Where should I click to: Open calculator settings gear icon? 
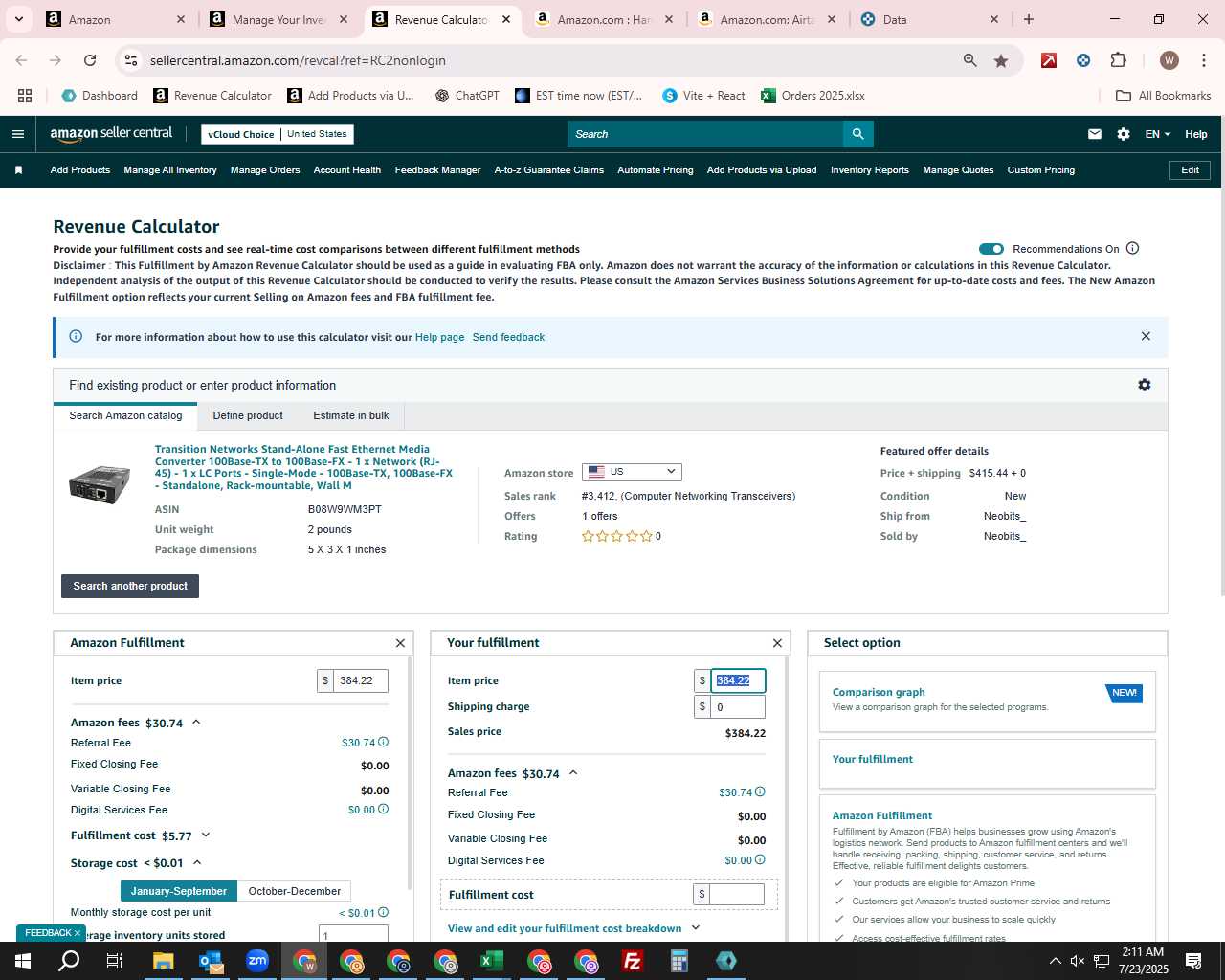(1145, 385)
